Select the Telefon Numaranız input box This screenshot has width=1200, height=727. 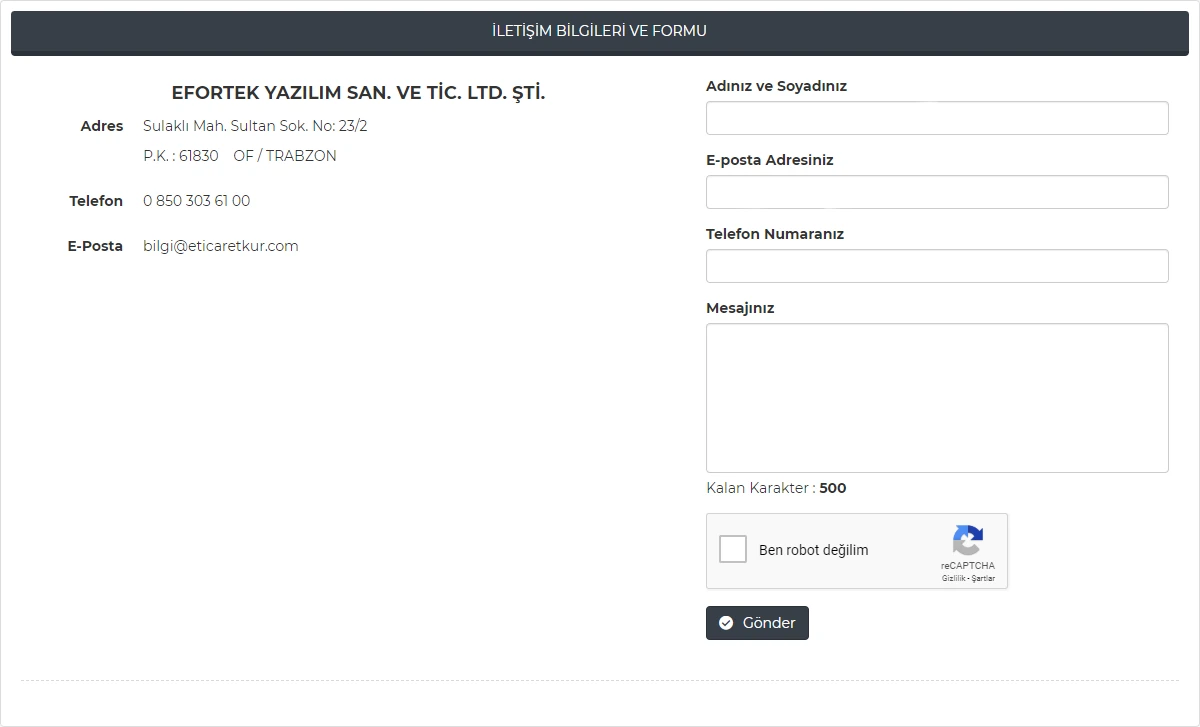[x=937, y=266]
